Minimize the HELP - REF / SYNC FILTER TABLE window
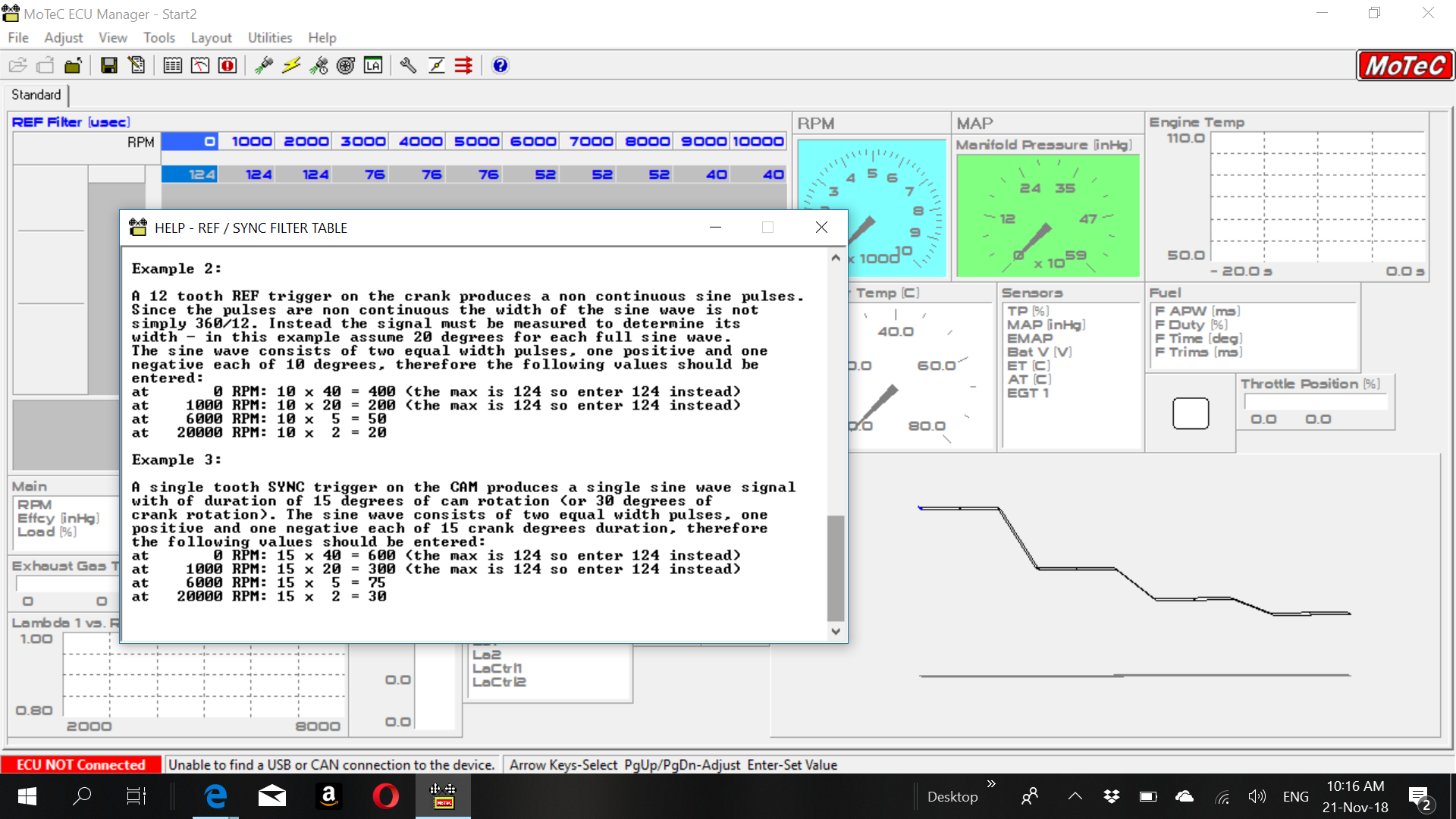The height and width of the screenshot is (819, 1456). point(715,227)
